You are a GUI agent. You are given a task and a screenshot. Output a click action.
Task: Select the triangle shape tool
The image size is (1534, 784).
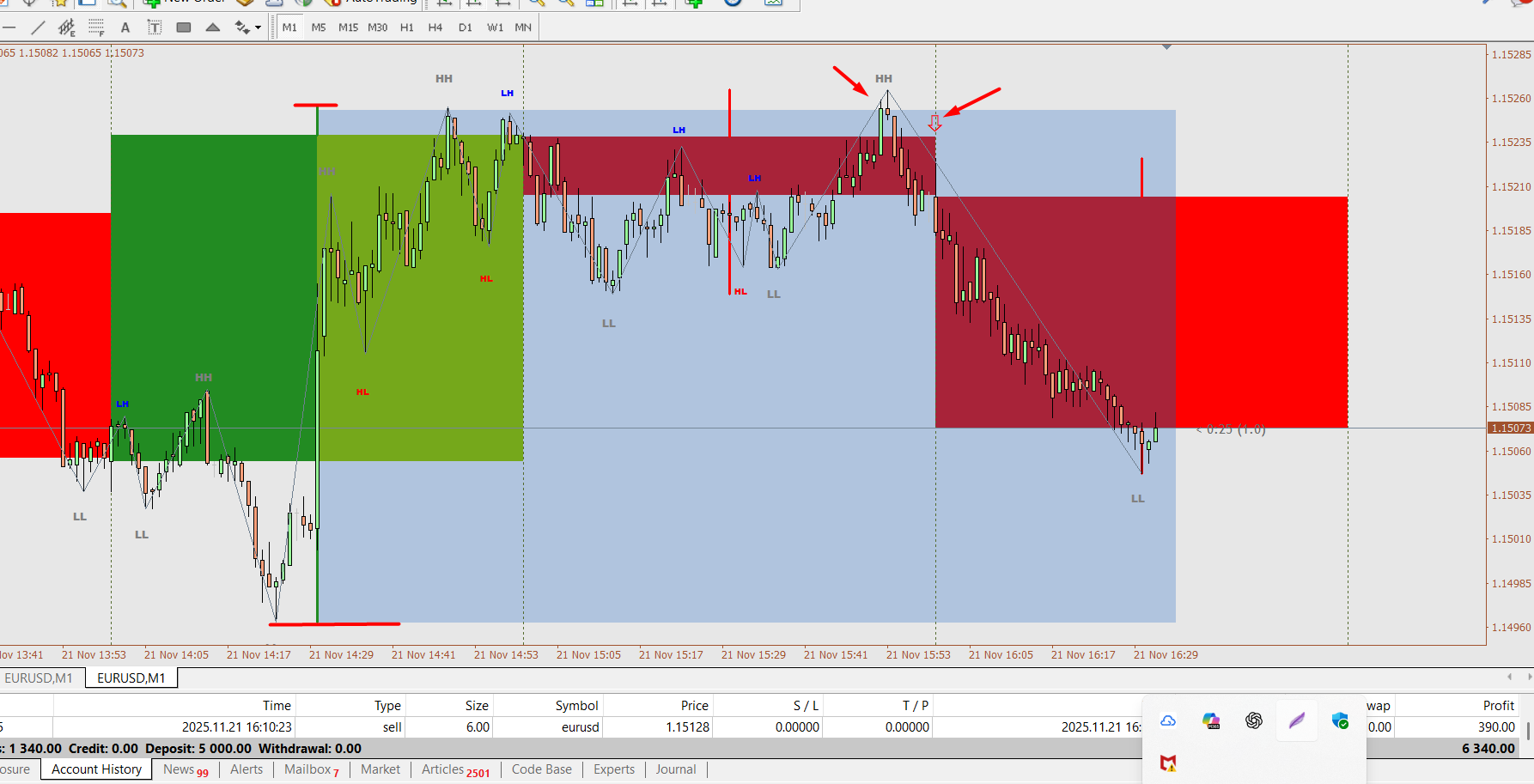coord(213,27)
